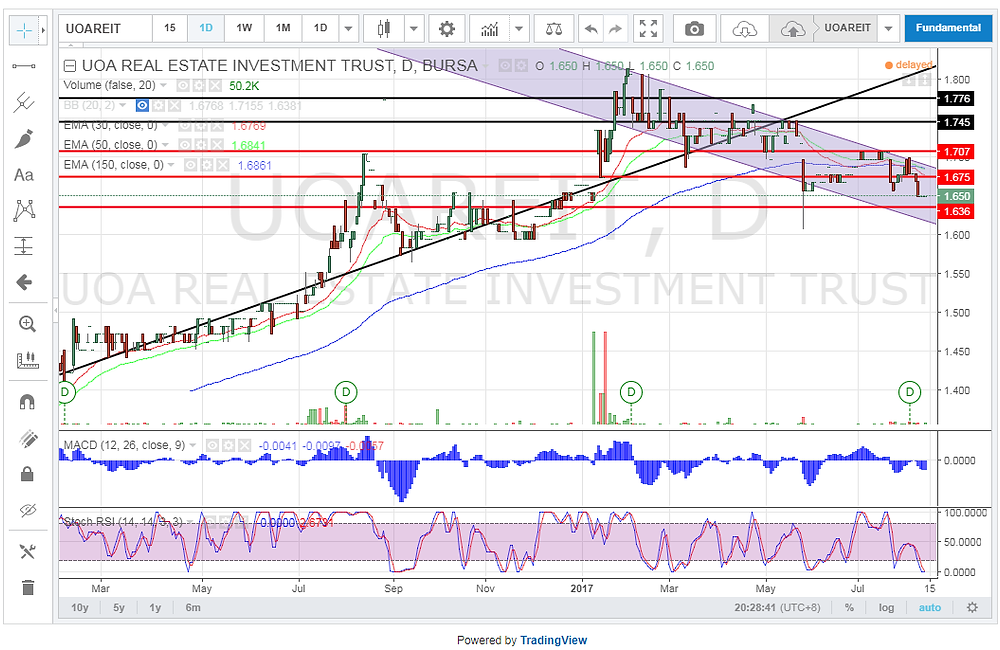Load chart layout cloud download icon

tap(744, 29)
